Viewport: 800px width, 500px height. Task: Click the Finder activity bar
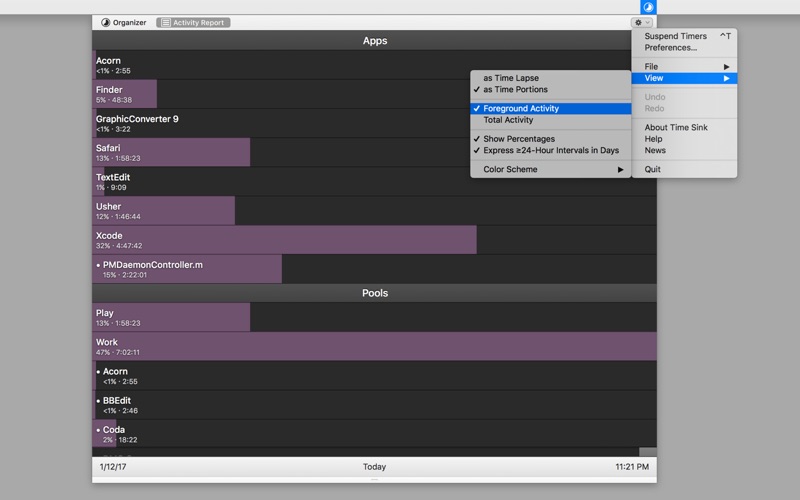click(124, 94)
